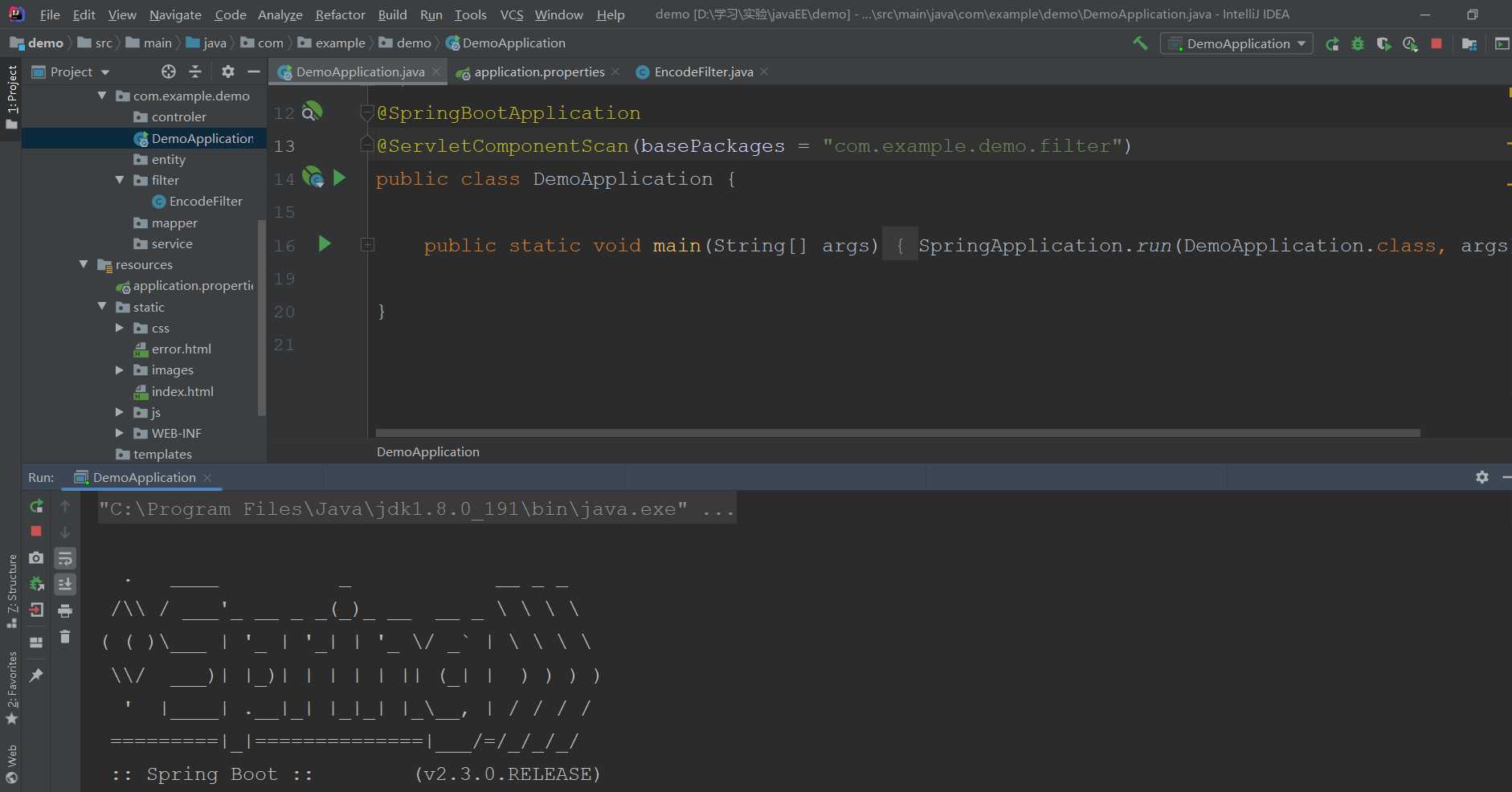
Task: Run main method via line 16 arrow
Action: click(x=325, y=243)
